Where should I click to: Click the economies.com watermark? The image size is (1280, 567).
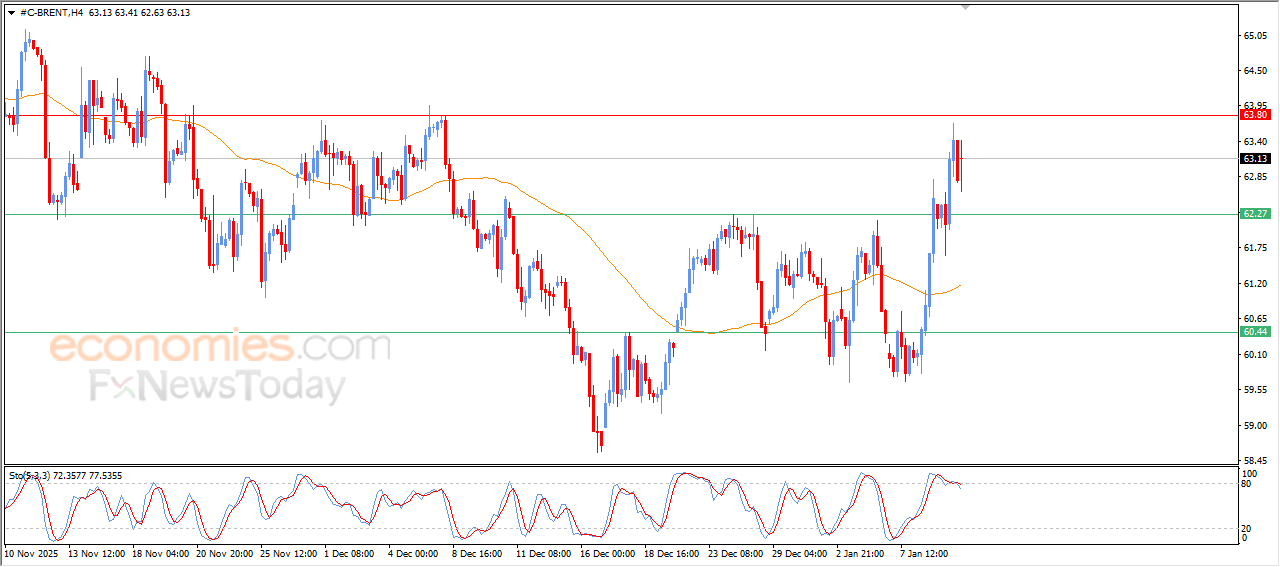click(220, 347)
